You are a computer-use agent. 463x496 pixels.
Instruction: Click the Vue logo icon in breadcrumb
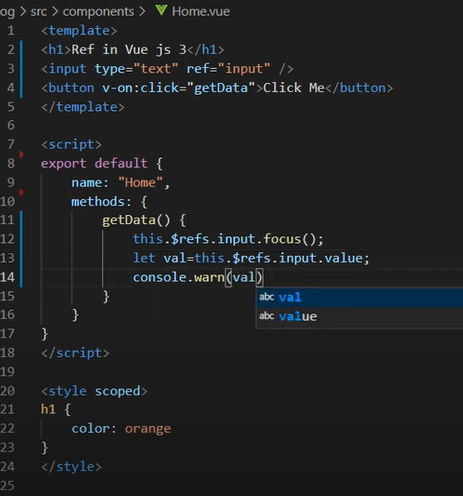(x=161, y=11)
